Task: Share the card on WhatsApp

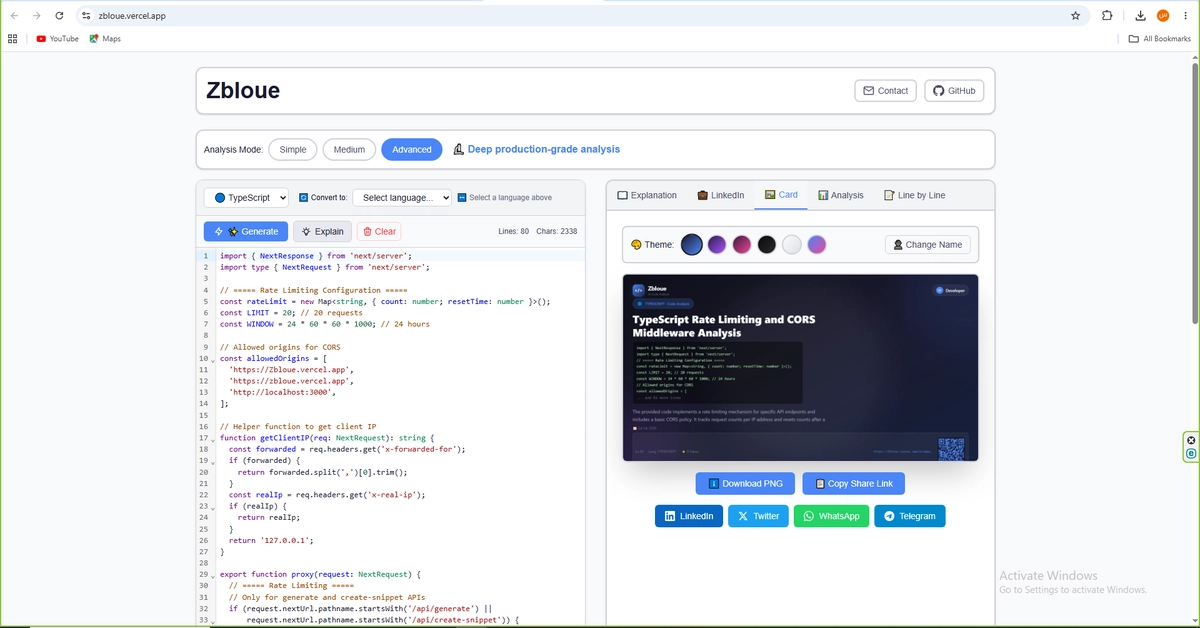Action: [x=831, y=516]
